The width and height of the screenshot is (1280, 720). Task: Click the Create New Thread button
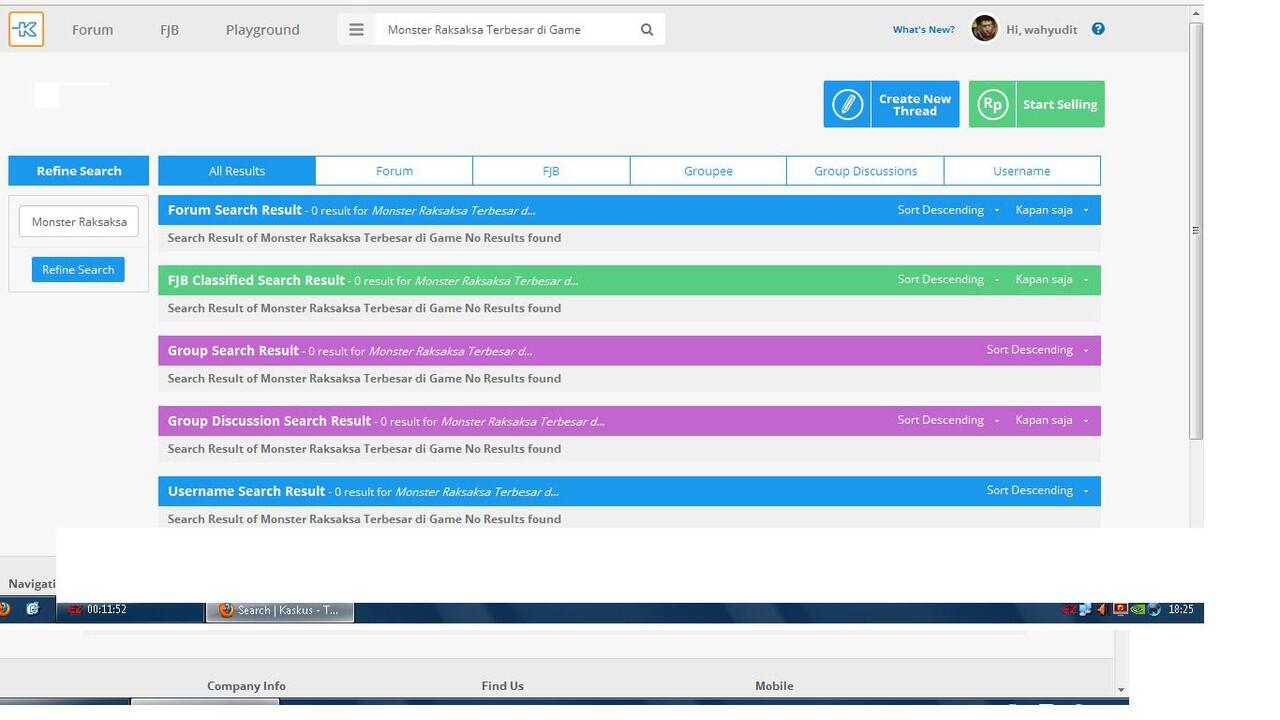click(891, 104)
